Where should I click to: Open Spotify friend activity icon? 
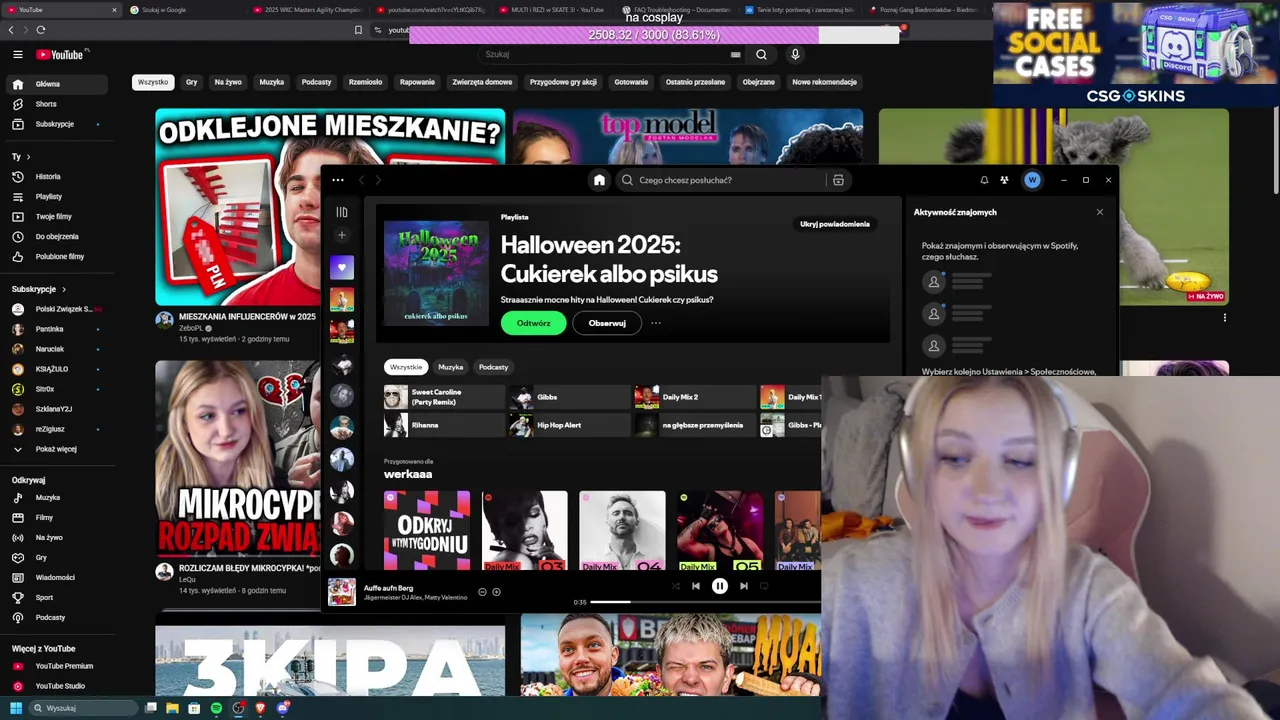(1004, 180)
